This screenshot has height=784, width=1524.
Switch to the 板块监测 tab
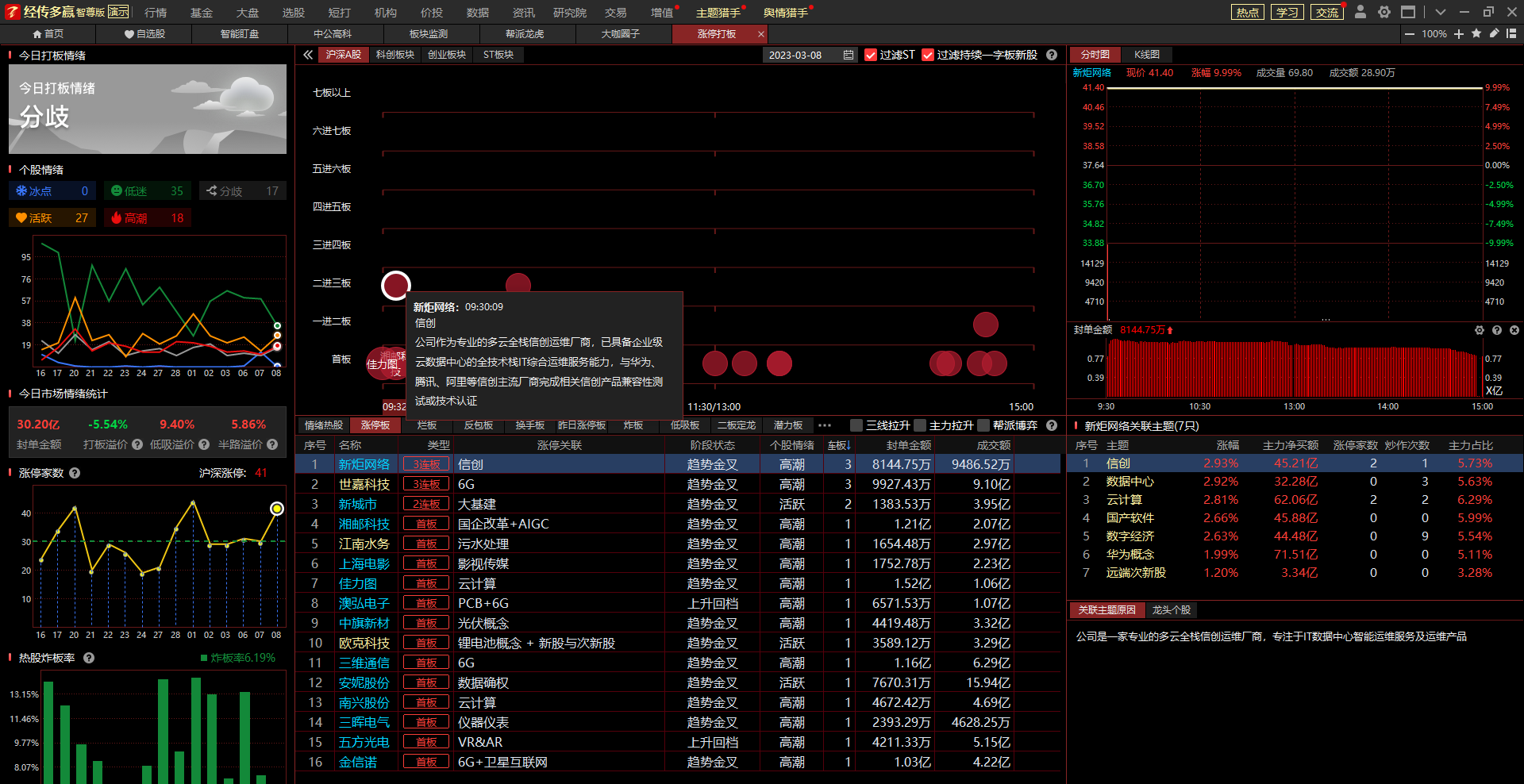click(x=429, y=34)
